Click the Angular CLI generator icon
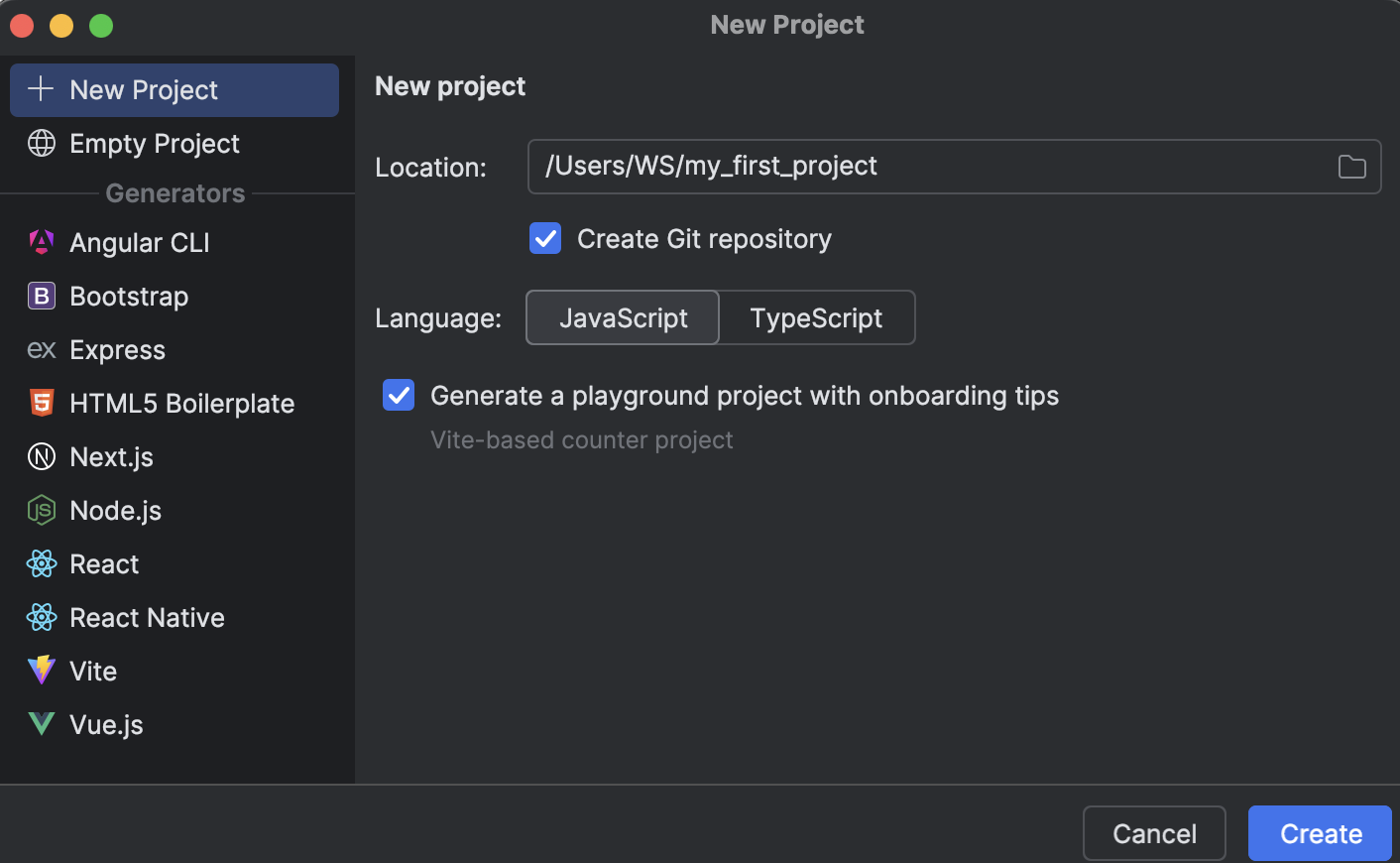This screenshot has height=863, width=1400. pos(42,242)
